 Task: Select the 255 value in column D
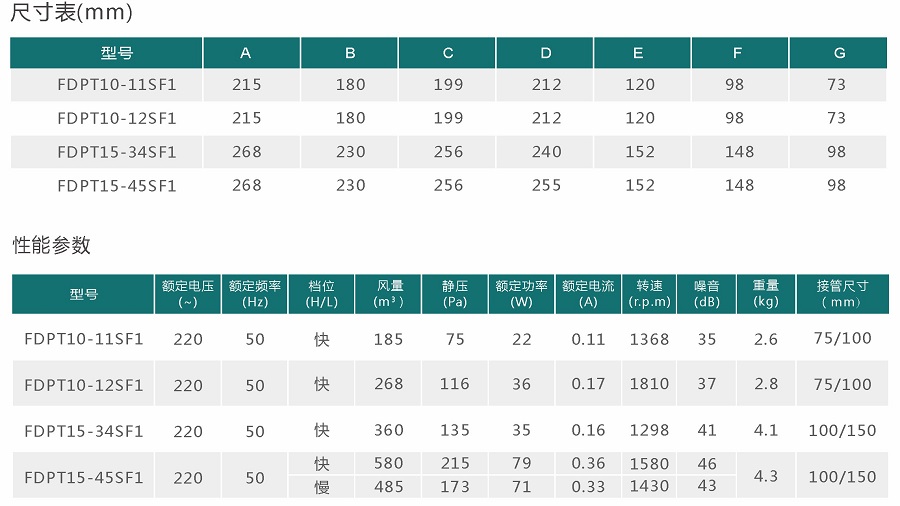pos(546,185)
